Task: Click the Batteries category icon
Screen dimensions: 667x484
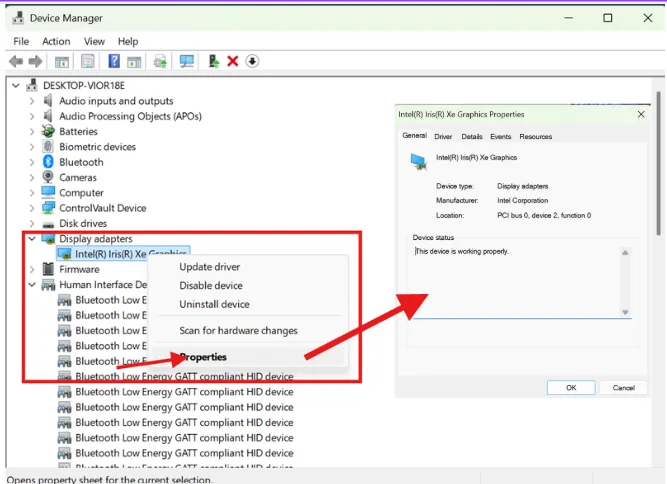Action: (x=48, y=131)
